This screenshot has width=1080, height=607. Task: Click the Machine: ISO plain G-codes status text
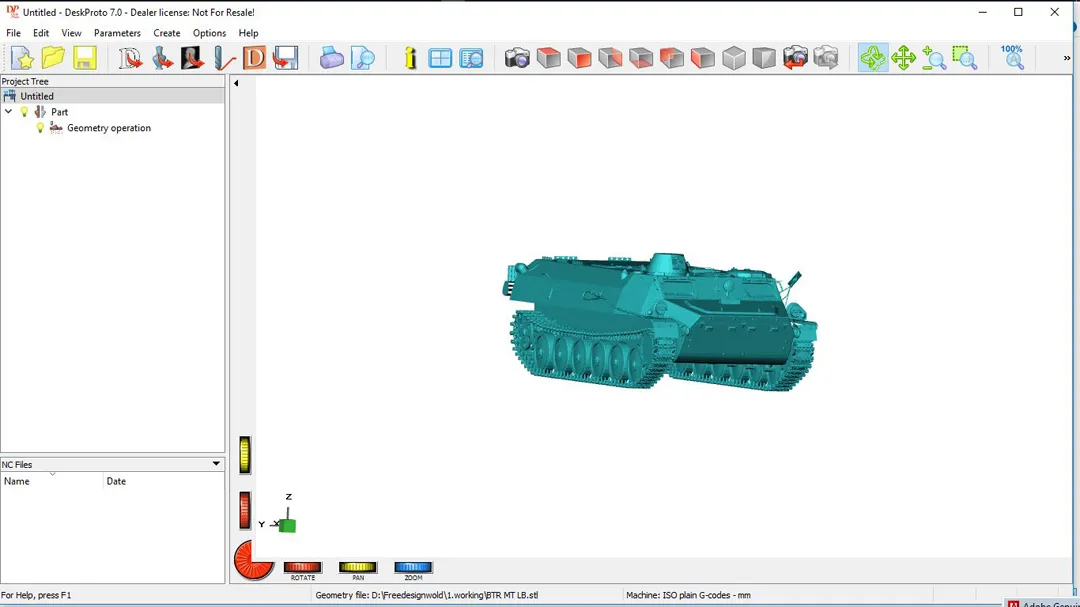(x=688, y=595)
